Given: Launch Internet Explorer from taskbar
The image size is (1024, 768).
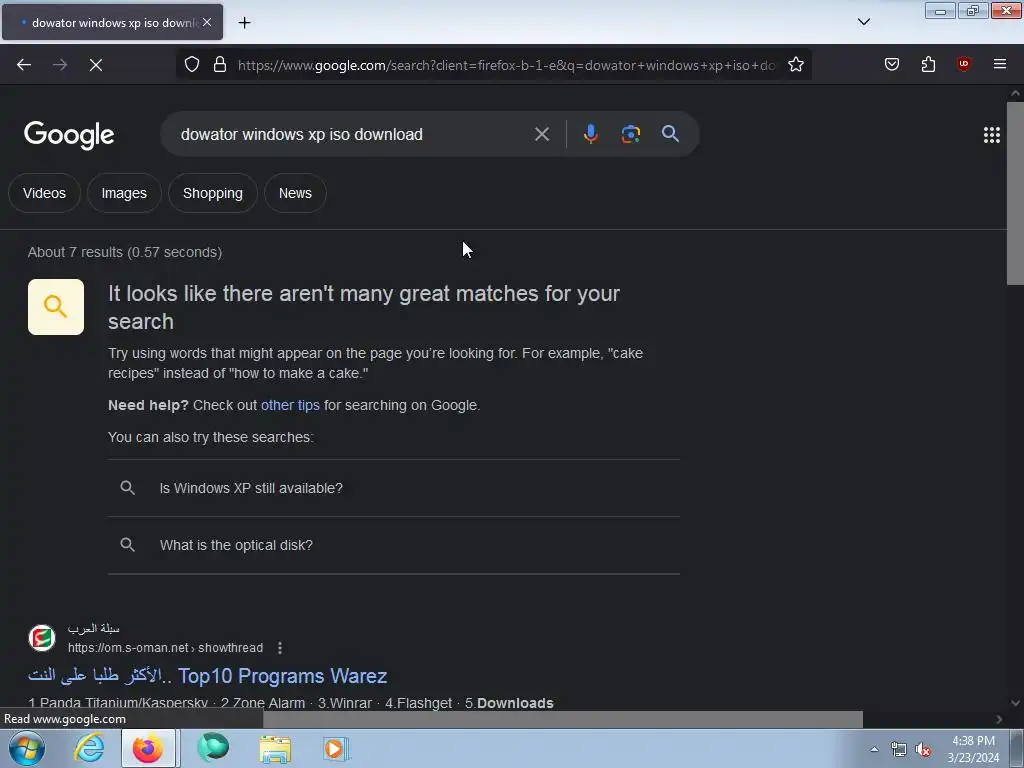Looking at the screenshot, I should tap(89, 748).
